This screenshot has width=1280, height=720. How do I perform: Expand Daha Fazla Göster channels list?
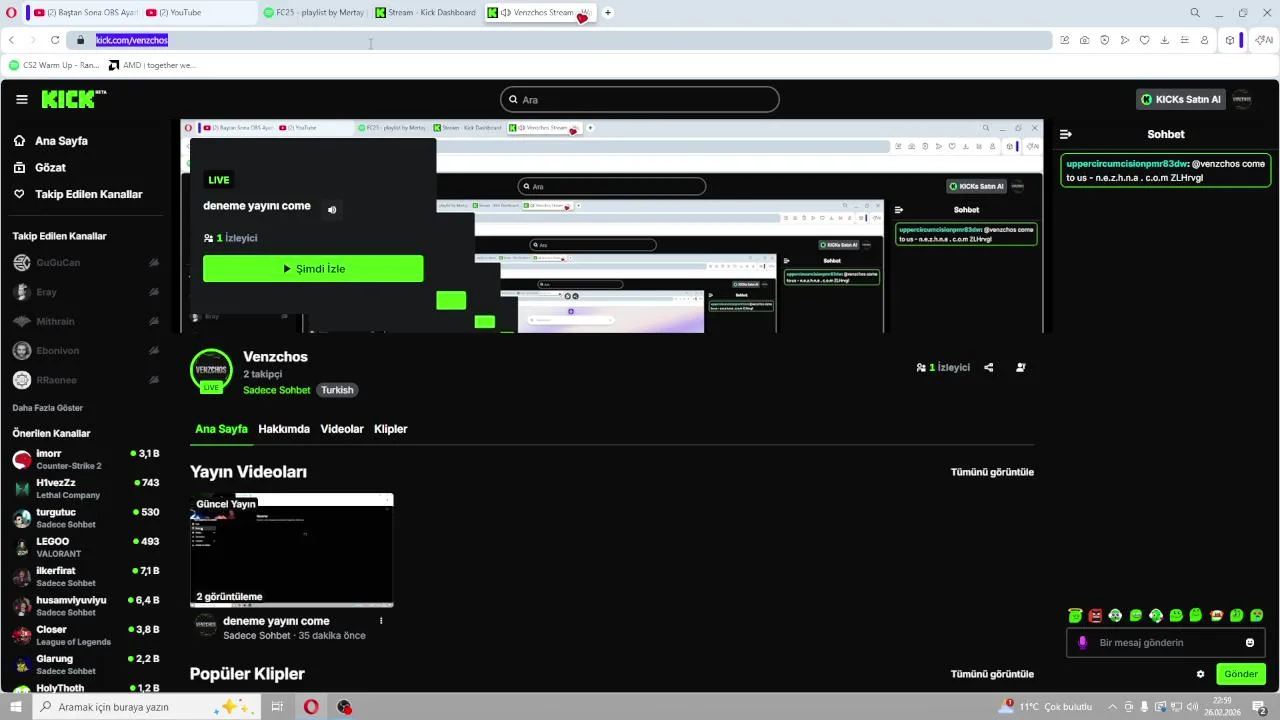click(48, 408)
